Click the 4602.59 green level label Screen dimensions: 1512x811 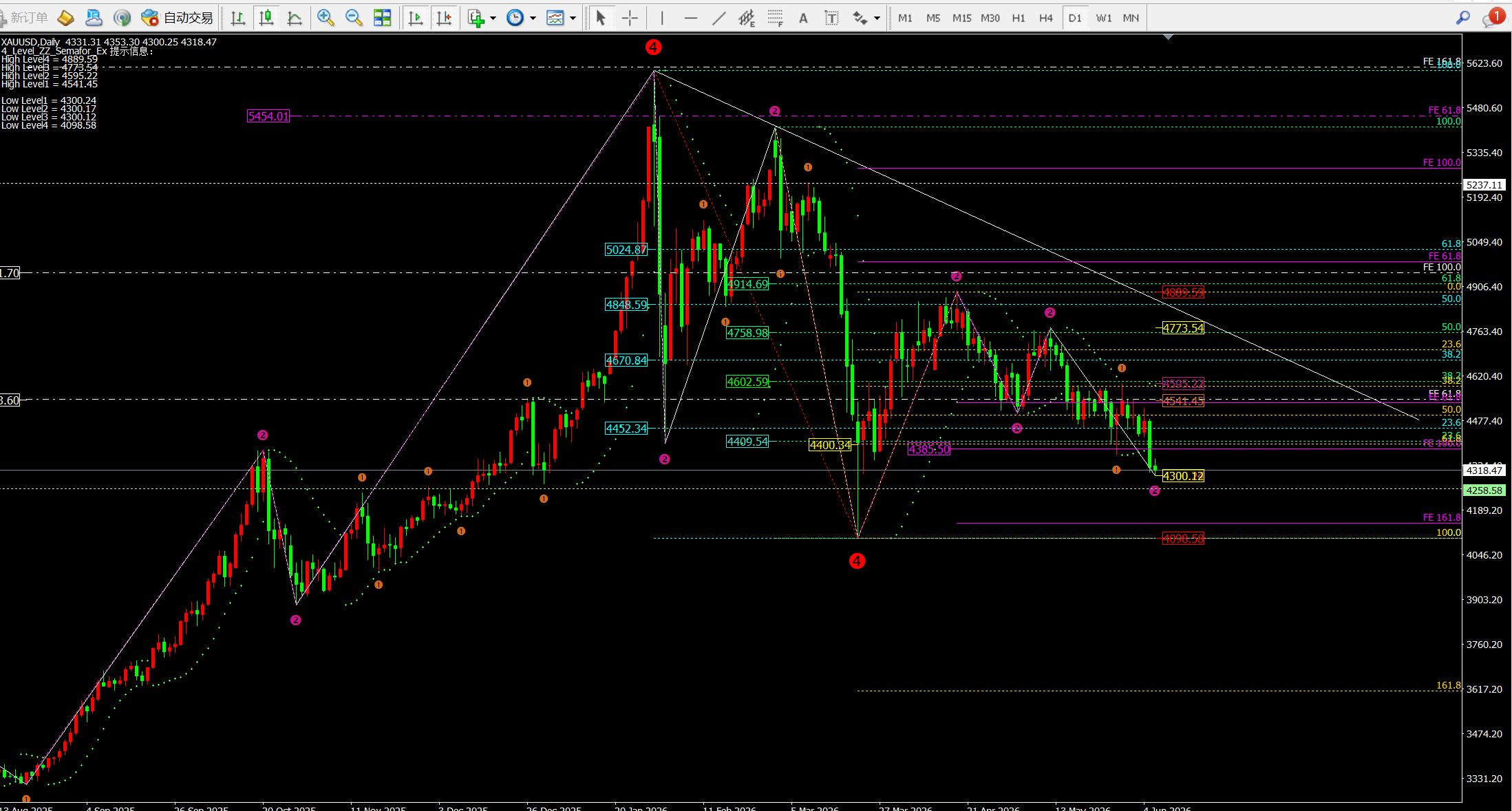point(747,382)
